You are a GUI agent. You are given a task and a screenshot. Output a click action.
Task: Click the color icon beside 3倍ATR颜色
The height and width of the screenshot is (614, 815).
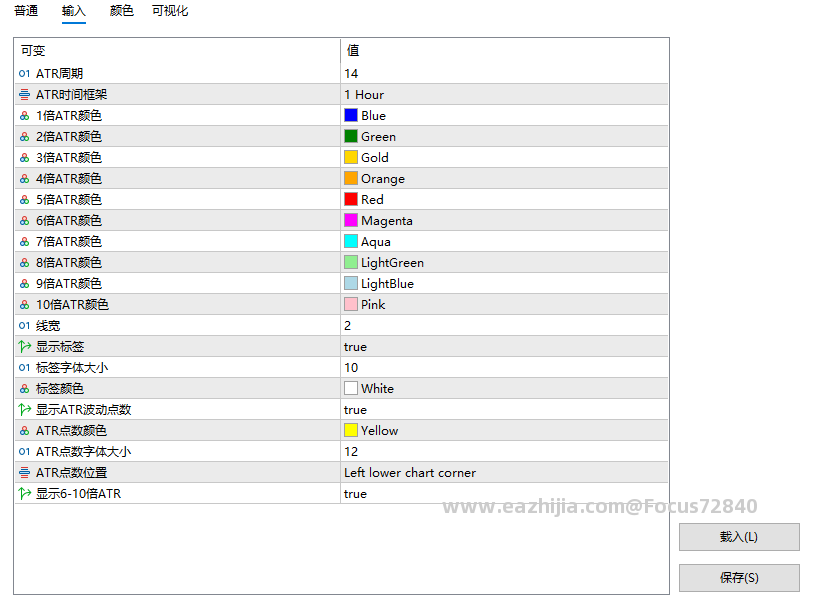tap(24, 158)
